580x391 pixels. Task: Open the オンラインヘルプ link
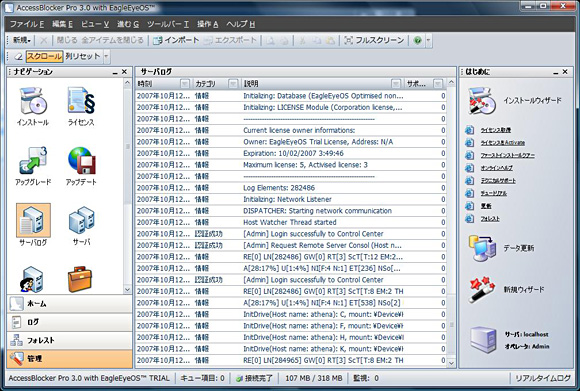tap(496, 168)
